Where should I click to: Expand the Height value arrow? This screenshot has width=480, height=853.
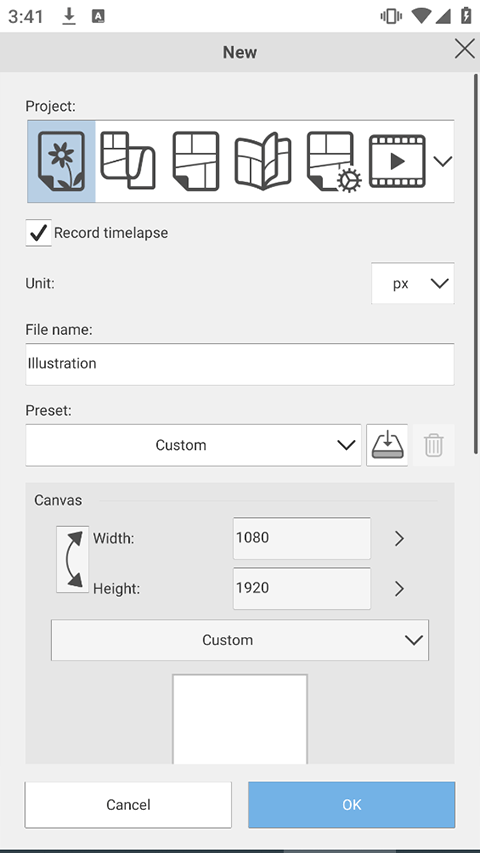pyautogui.click(x=399, y=589)
